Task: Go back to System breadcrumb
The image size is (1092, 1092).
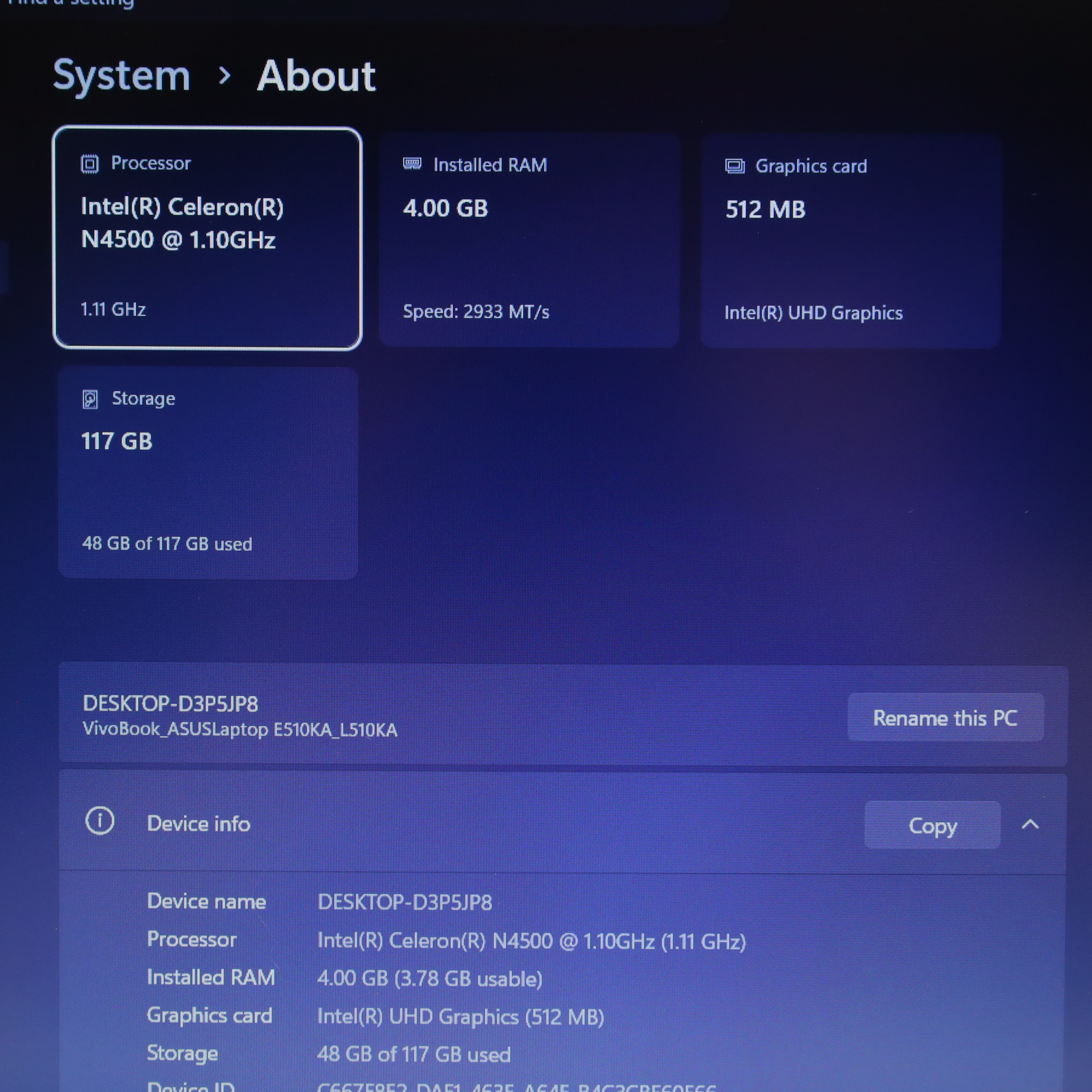Action: tap(121, 76)
